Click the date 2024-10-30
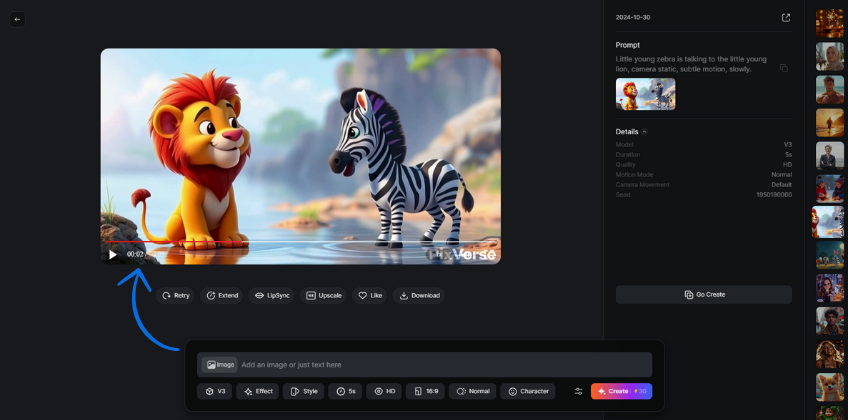This screenshot has height=420, width=848. pyautogui.click(x=633, y=17)
